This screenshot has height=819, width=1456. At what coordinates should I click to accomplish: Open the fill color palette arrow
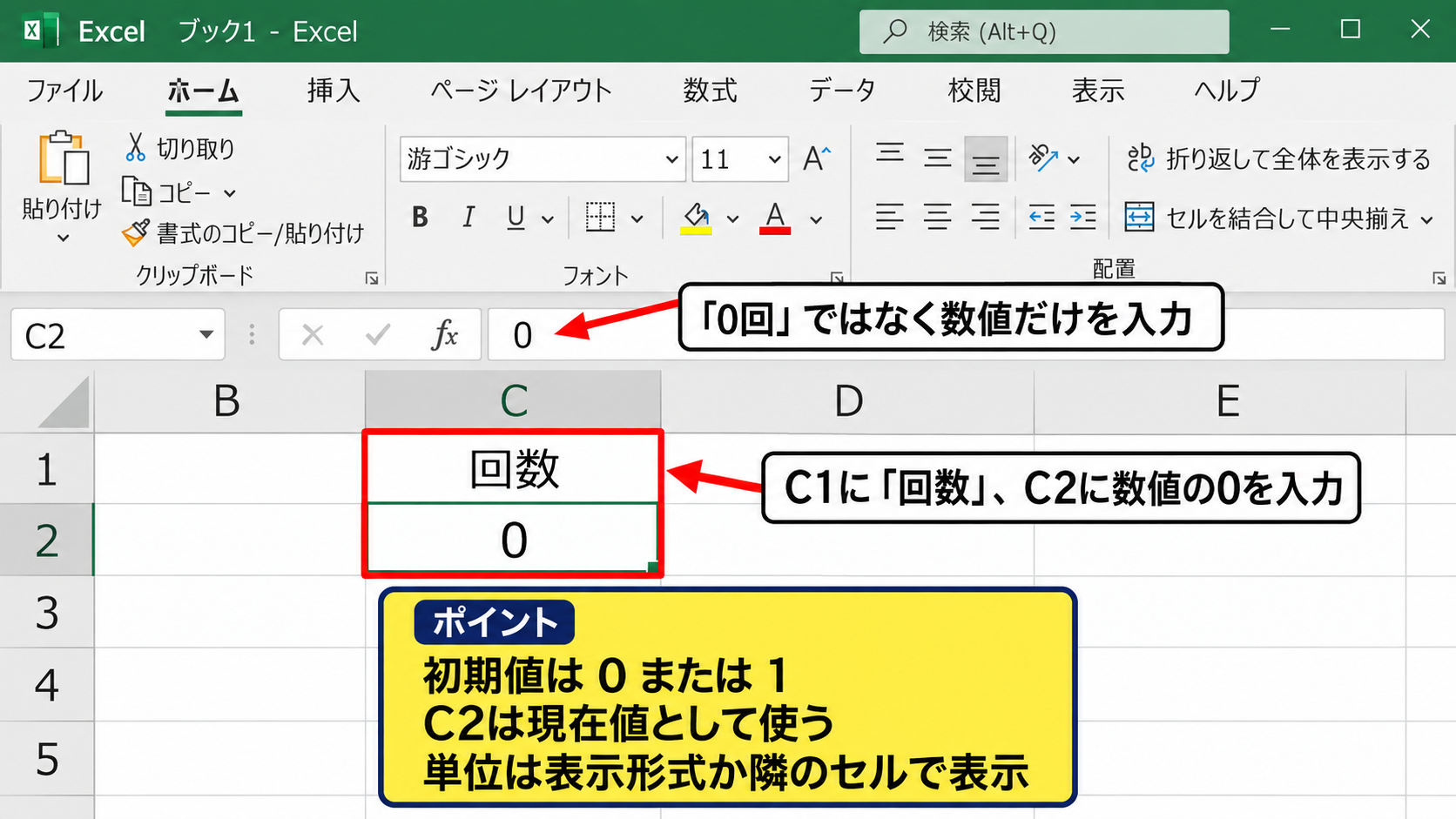[733, 219]
